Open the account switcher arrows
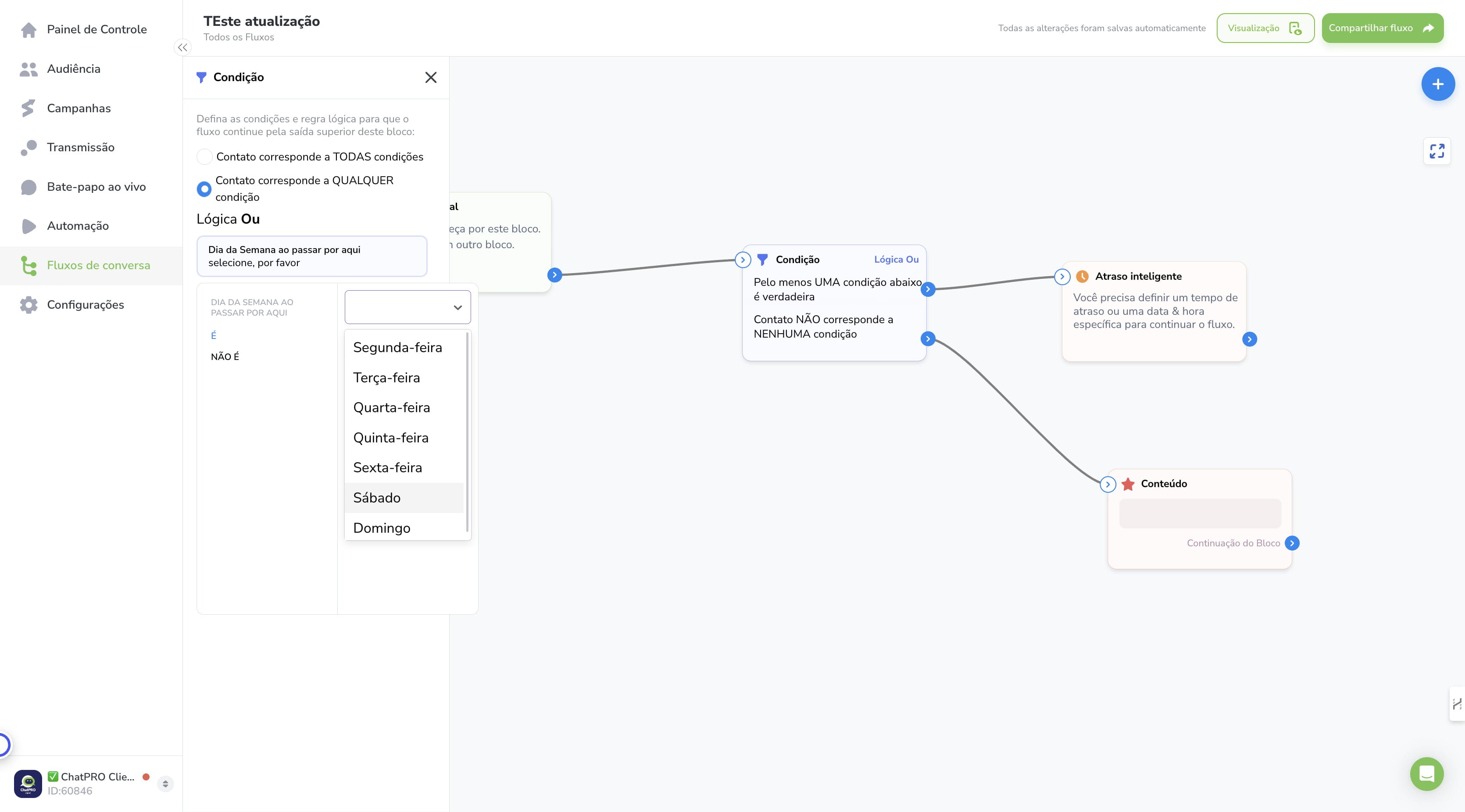 click(165, 784)
